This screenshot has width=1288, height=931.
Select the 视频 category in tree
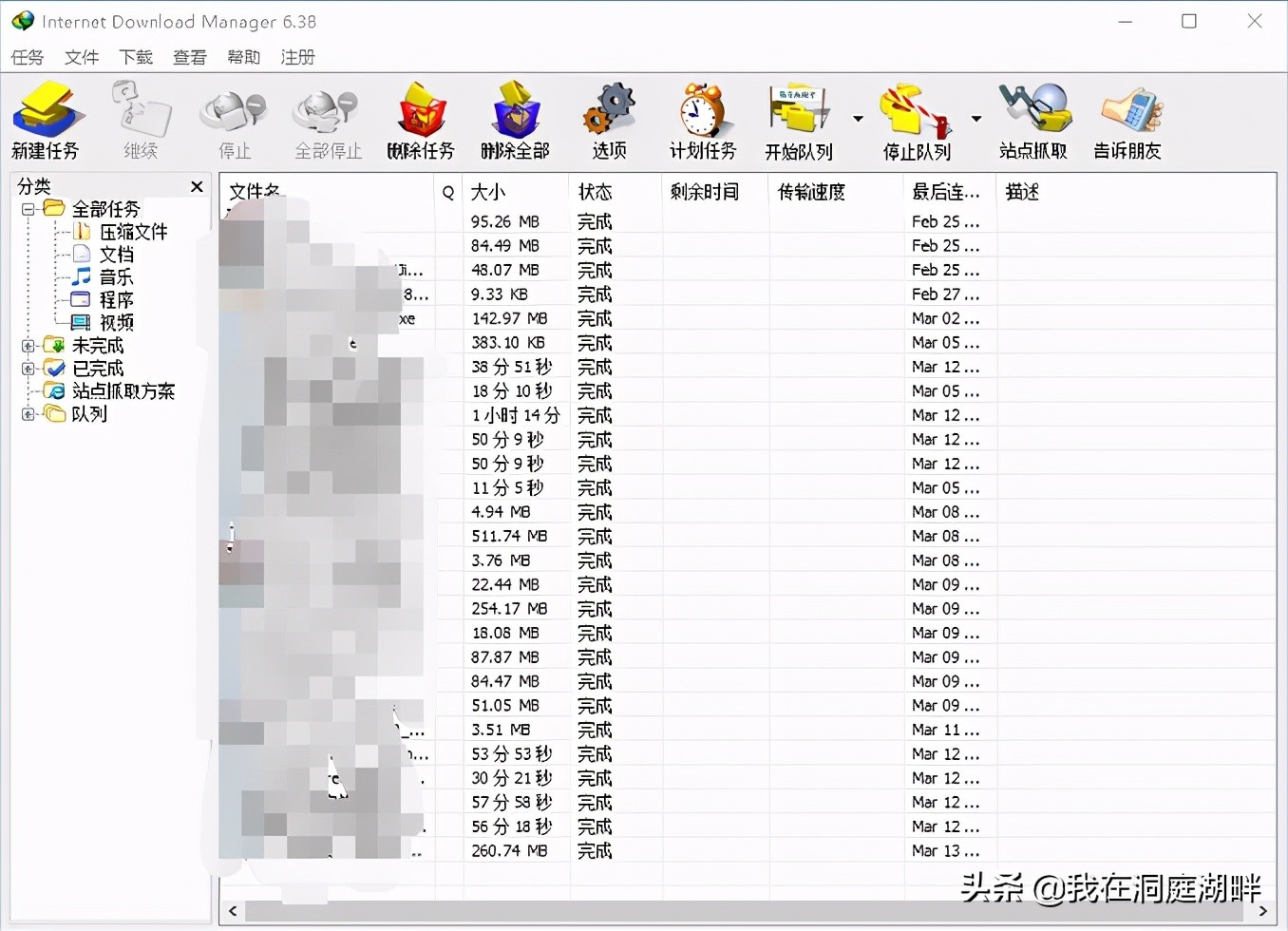116,323
